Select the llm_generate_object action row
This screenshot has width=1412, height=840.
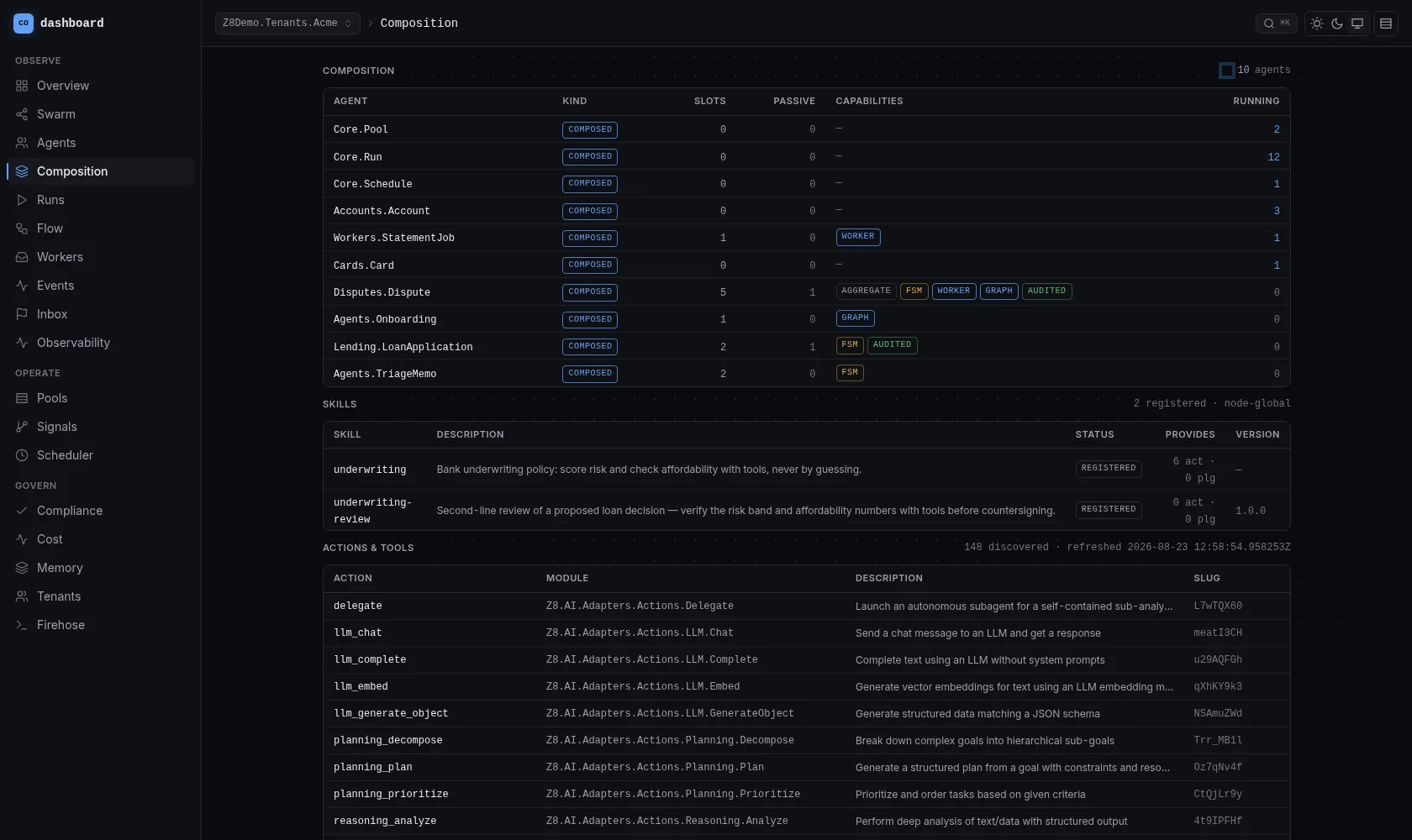(x=807, y=714)
